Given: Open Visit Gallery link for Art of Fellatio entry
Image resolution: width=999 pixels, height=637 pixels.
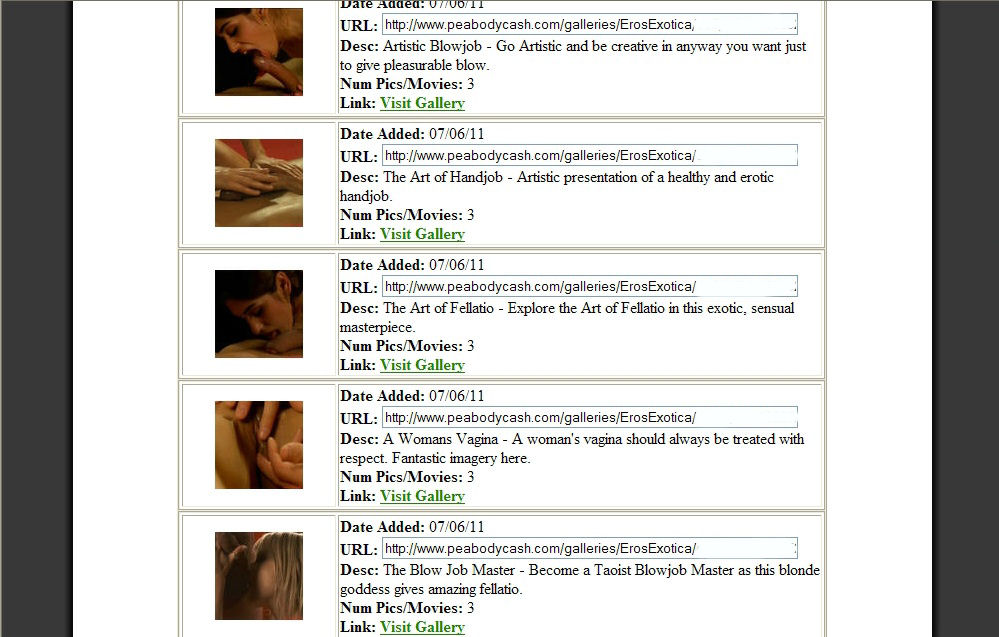Looking at the screenshot, I should coord(422,365).
